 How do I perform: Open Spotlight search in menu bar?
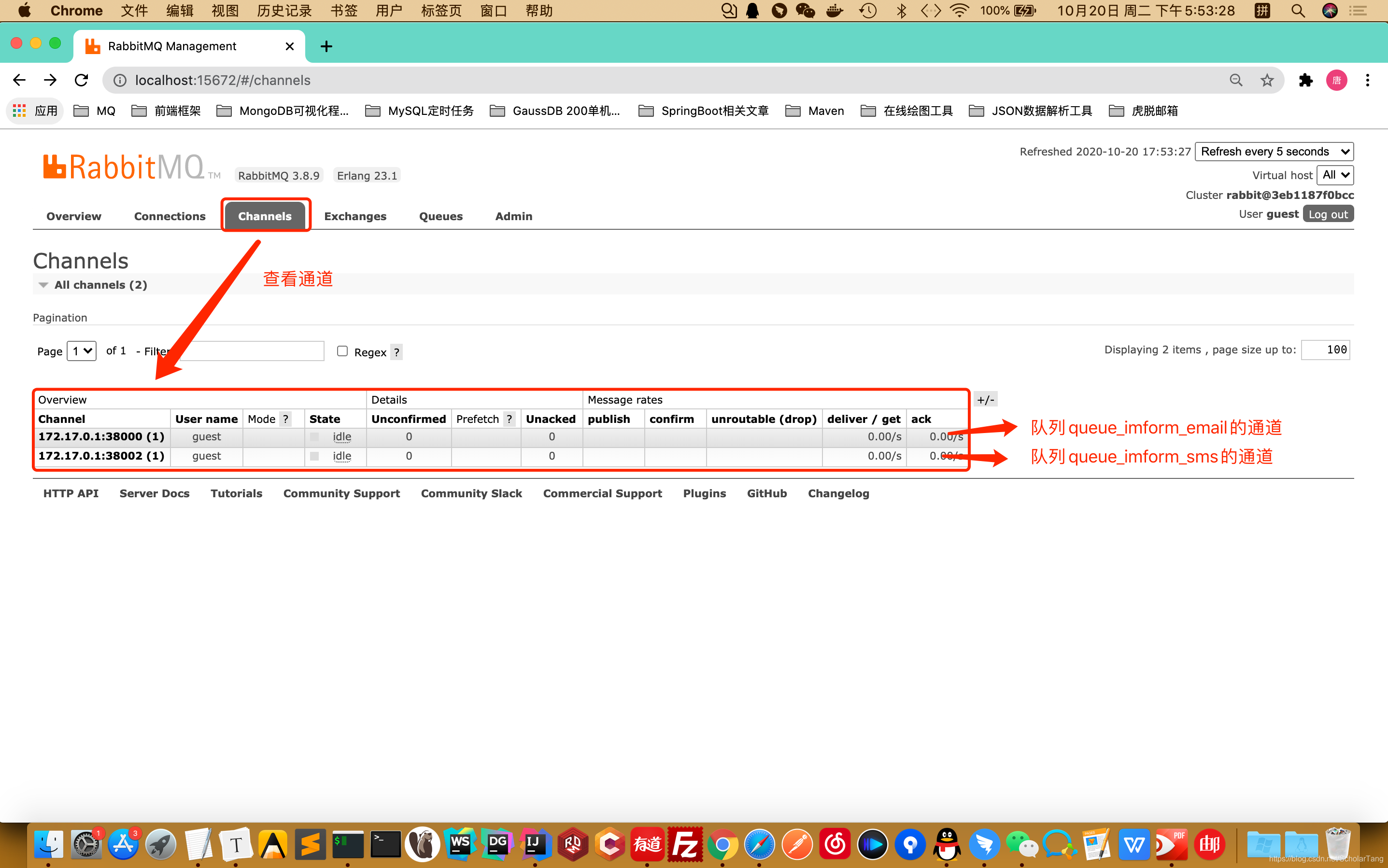[1298, 11]
